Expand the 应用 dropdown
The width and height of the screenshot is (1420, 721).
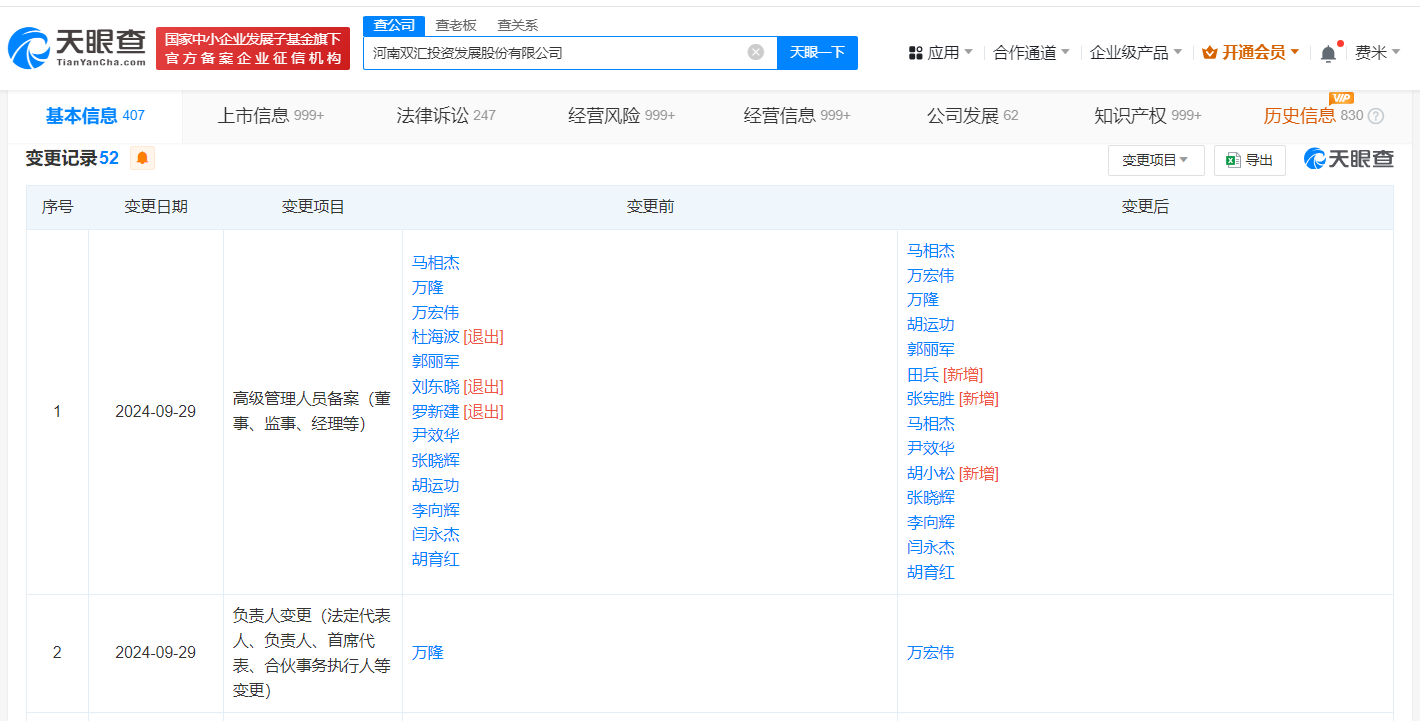(941, 53)
